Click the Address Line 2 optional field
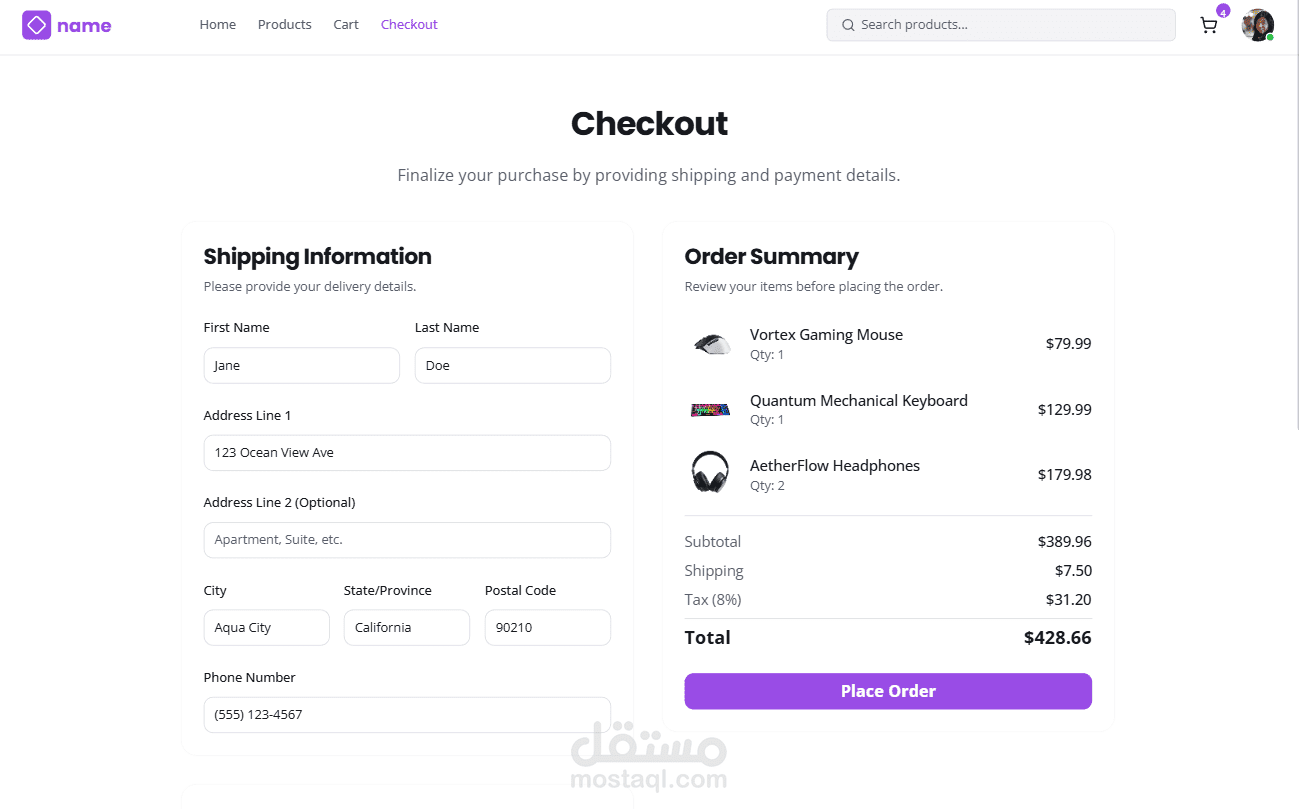The height and width of the screenshot is (809, 1299). [x=407, y=540]
